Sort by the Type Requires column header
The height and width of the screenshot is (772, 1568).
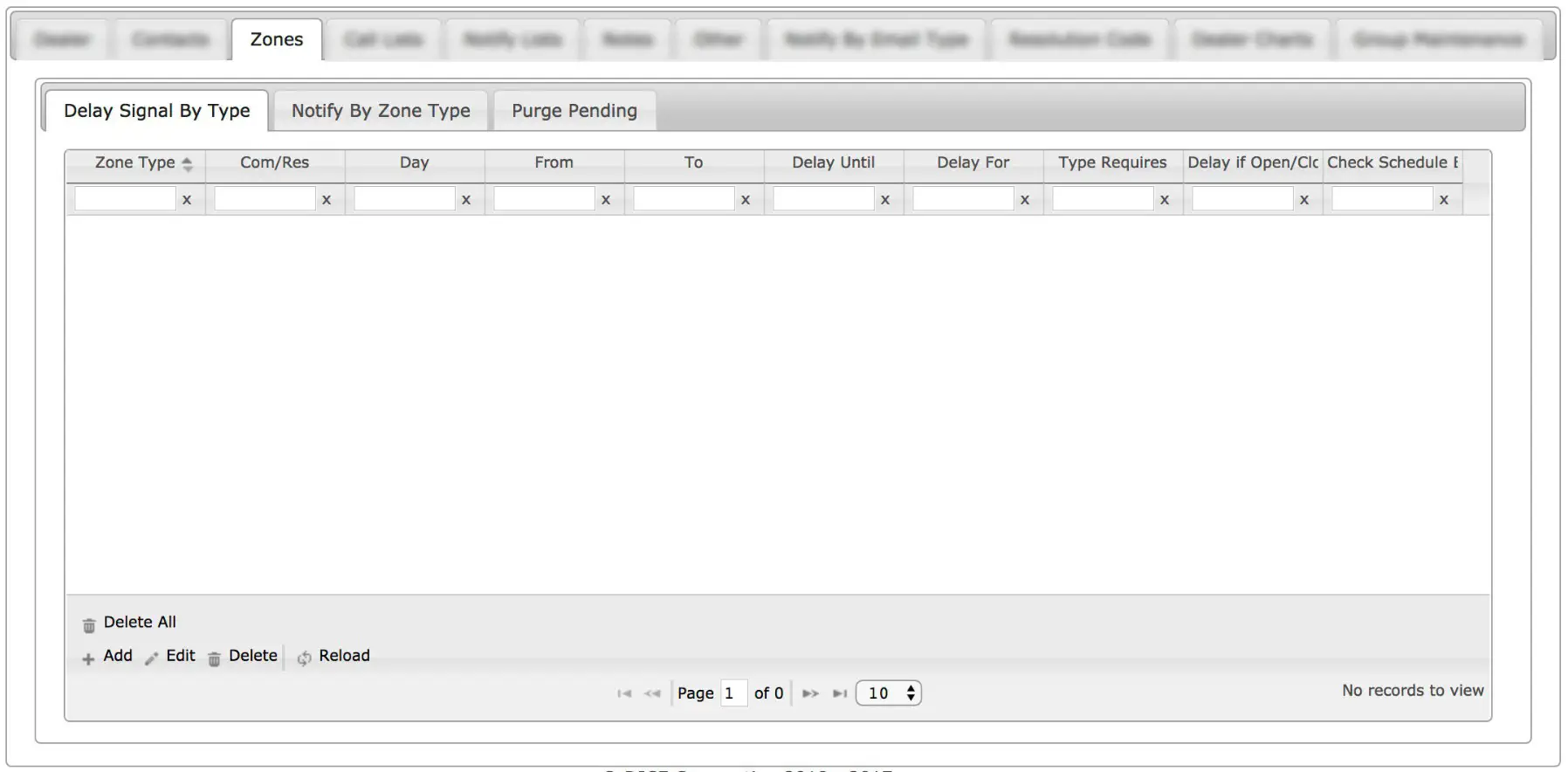pos(1113,162)
